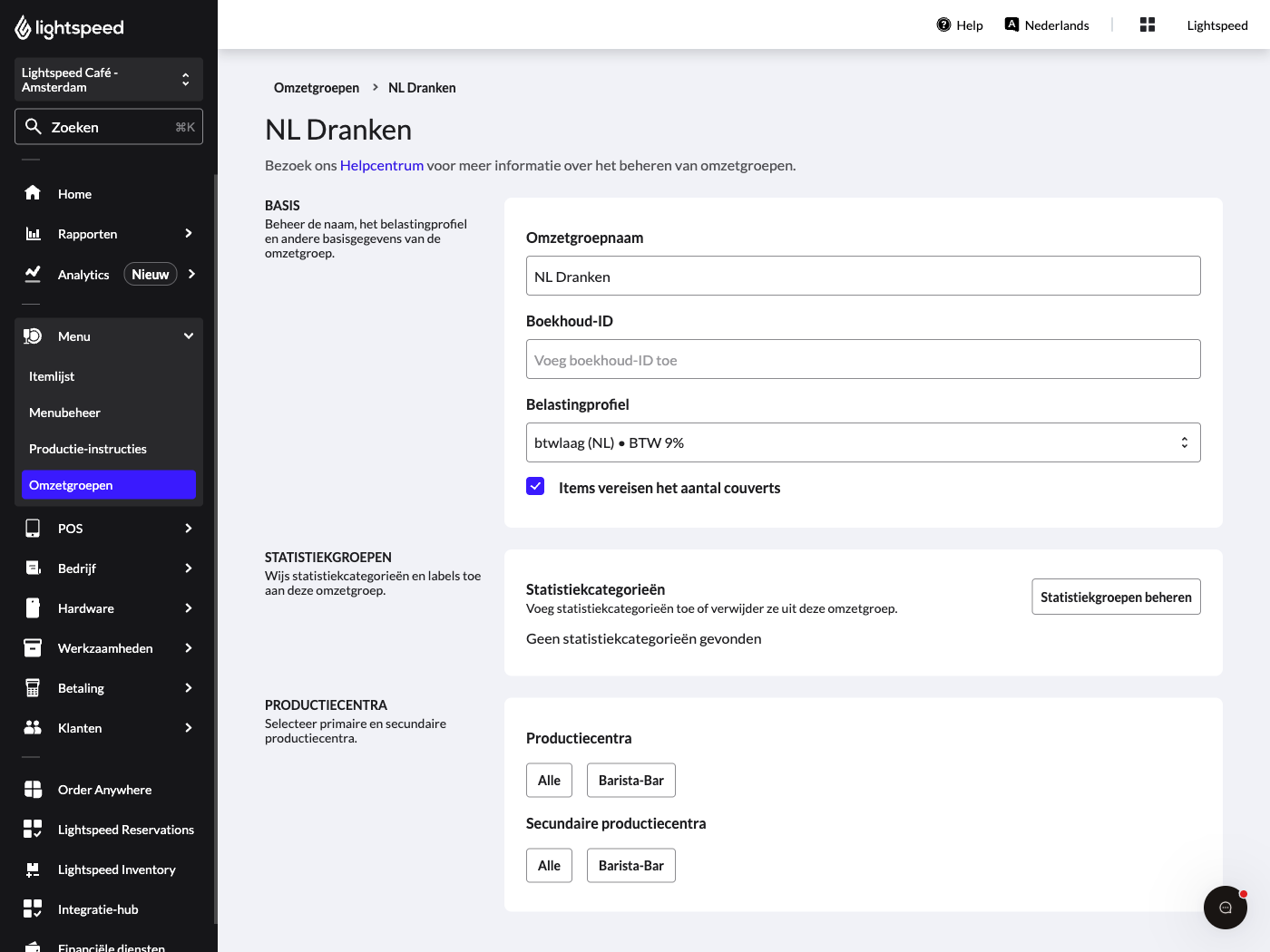Viewport: 1270px width, 952px height.
Task: Toggle Items vereisen het aantal couverts checkbox
Action: [x=535, y=486]
